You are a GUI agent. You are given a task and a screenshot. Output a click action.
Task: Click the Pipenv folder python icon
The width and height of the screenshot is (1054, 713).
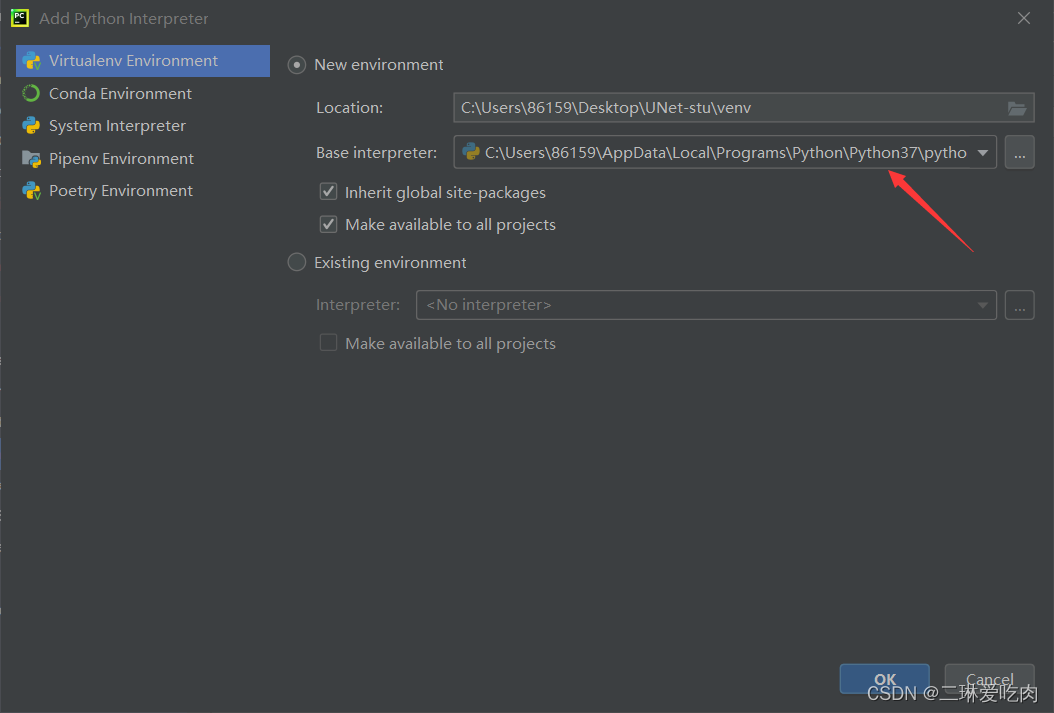(x=31, y=159)
